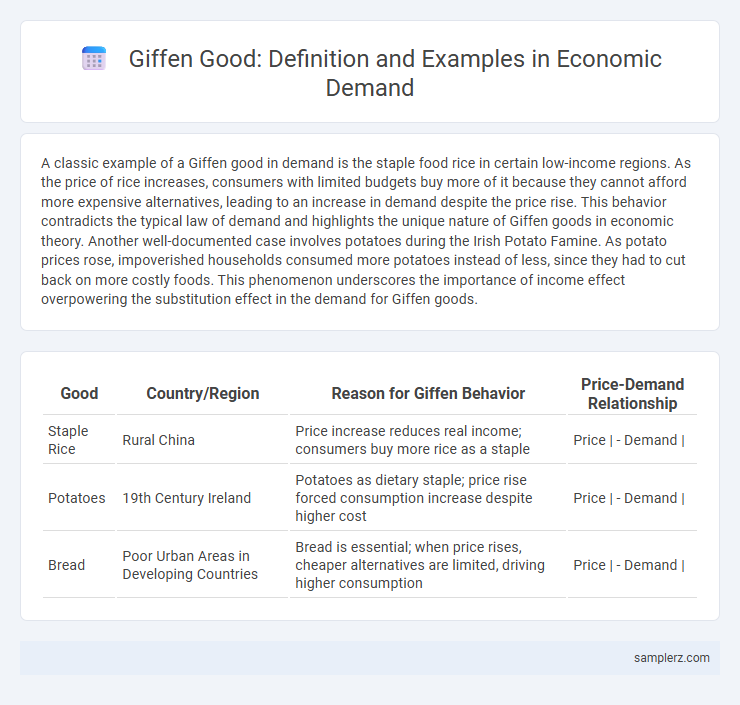Click the 'Staple Rice' table cell
Screen dimensions: 740x705
[79, 440]
